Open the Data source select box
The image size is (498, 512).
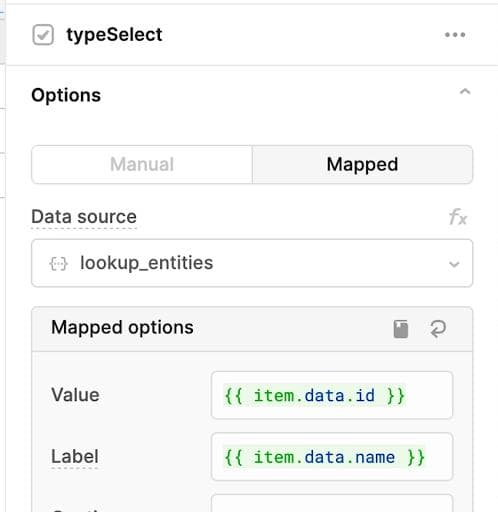coord(252,263)
